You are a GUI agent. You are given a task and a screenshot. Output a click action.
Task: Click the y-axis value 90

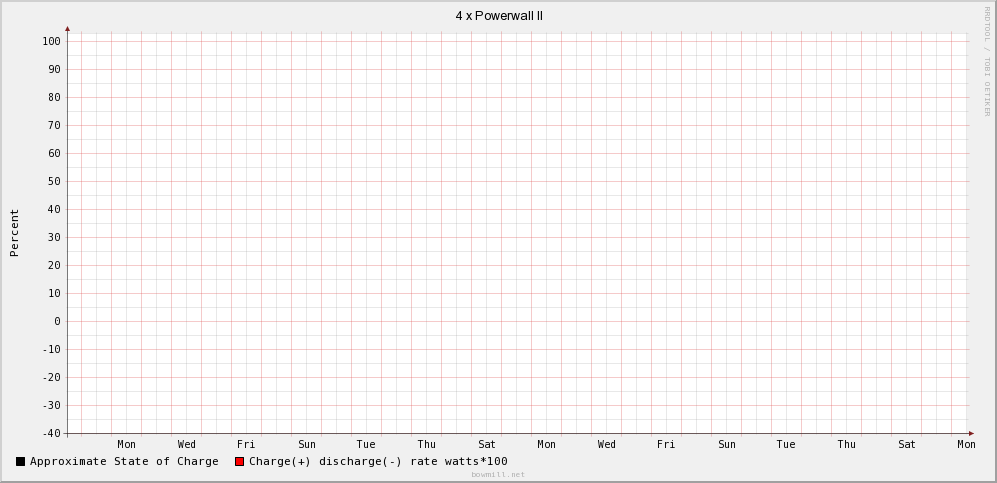pyautogui.click(x=54, y=69)
